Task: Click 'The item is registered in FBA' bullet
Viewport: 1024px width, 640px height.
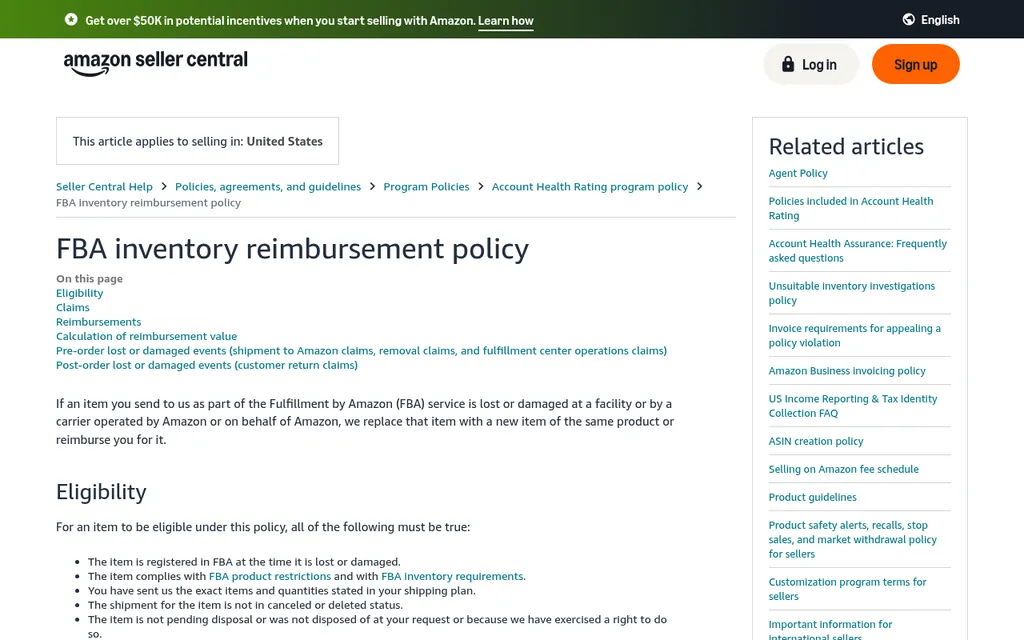Action: 244,562
